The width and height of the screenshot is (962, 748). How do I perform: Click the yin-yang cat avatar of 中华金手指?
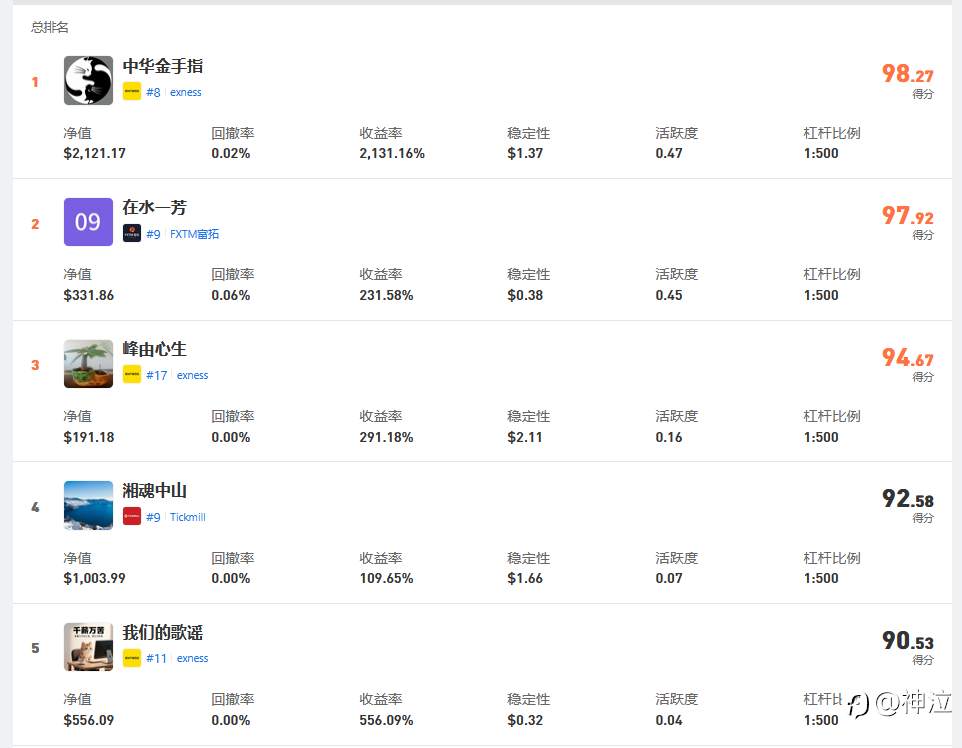pos(88,80)
